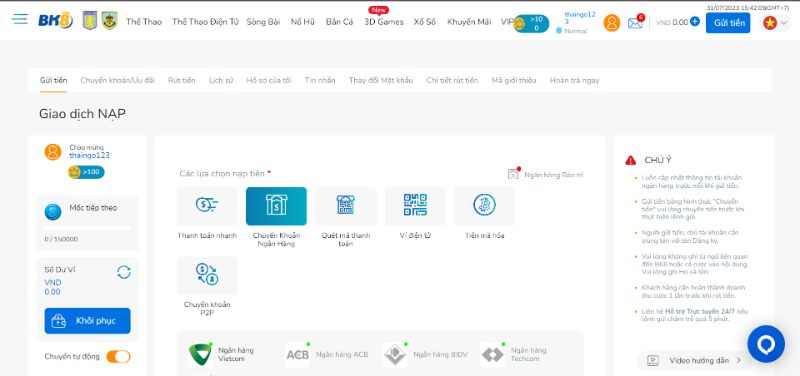Click the Khôi phục button

click(87, 321)
